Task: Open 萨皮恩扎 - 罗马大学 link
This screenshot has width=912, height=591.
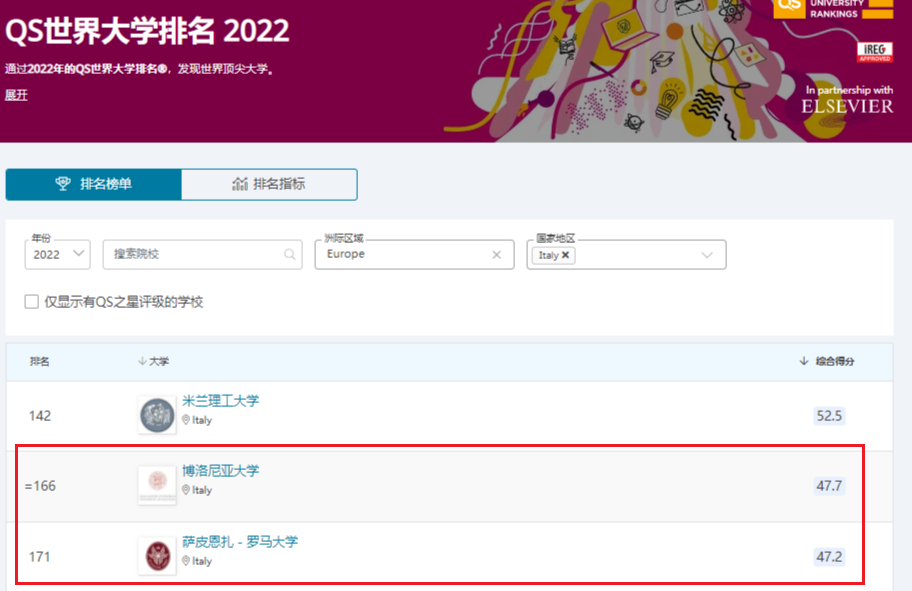Action: pos(240,542)
